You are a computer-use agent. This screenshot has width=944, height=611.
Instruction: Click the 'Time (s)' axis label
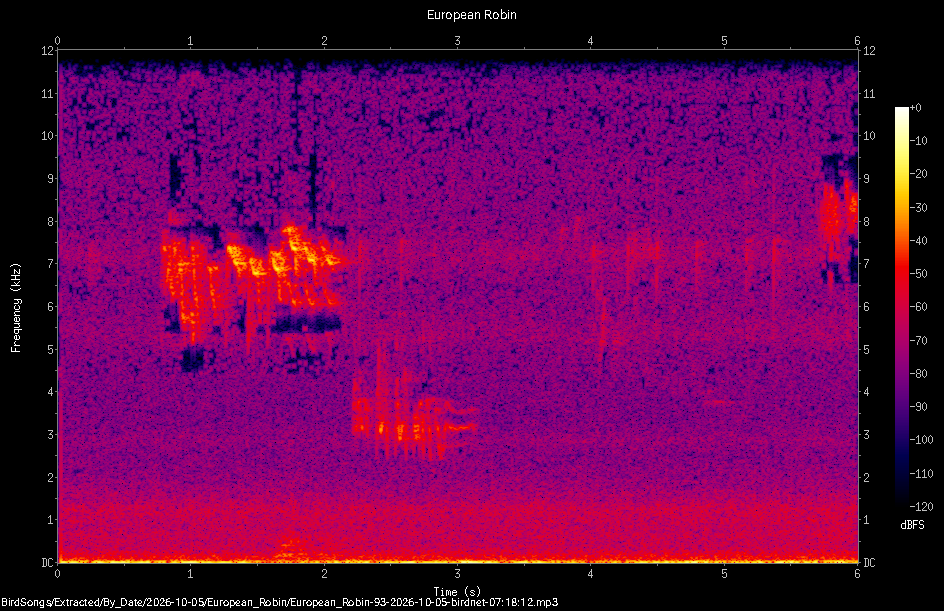[x=457, y=591]
